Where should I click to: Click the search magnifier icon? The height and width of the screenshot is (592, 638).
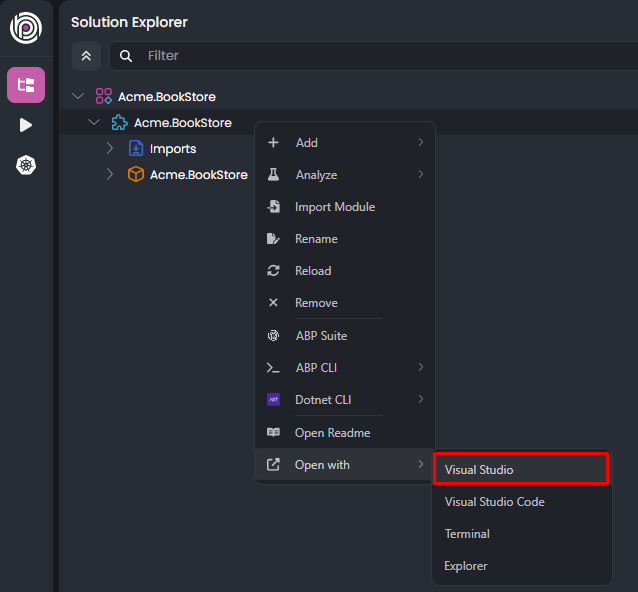click(x=126, y=56)
